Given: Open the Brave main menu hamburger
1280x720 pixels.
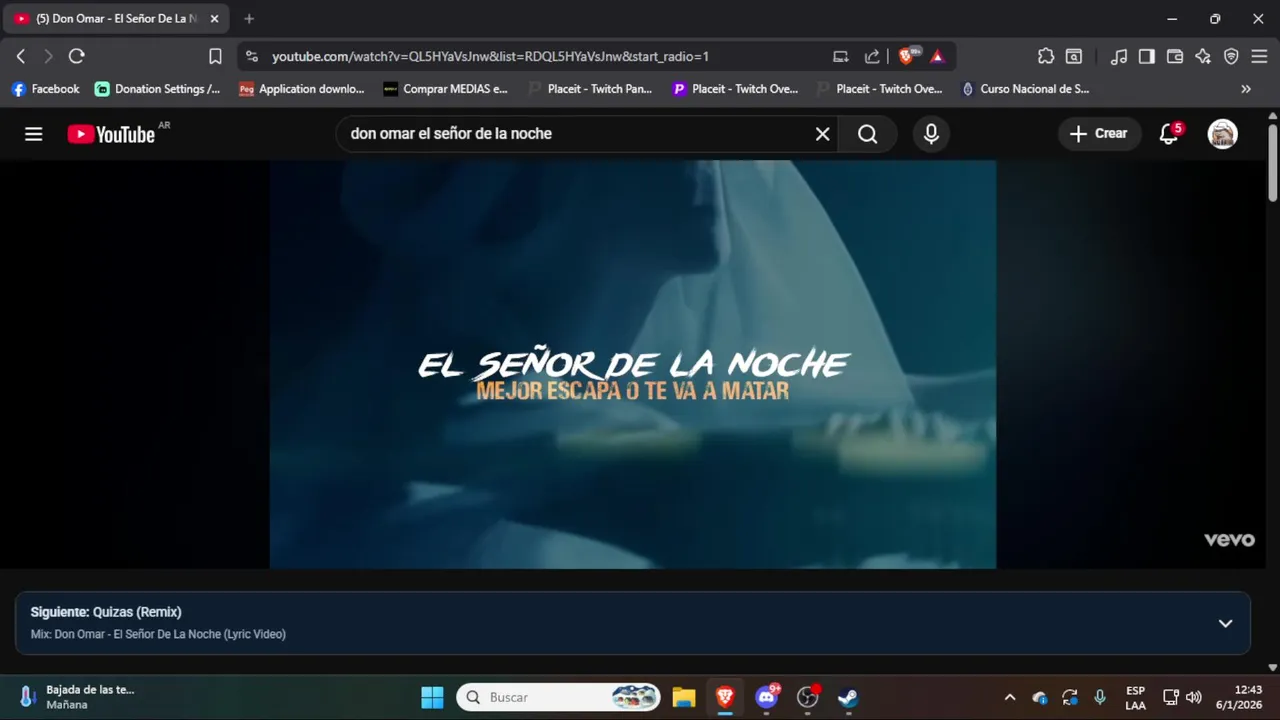Looking at the screenshot, I should click(x=1259, y=56).
